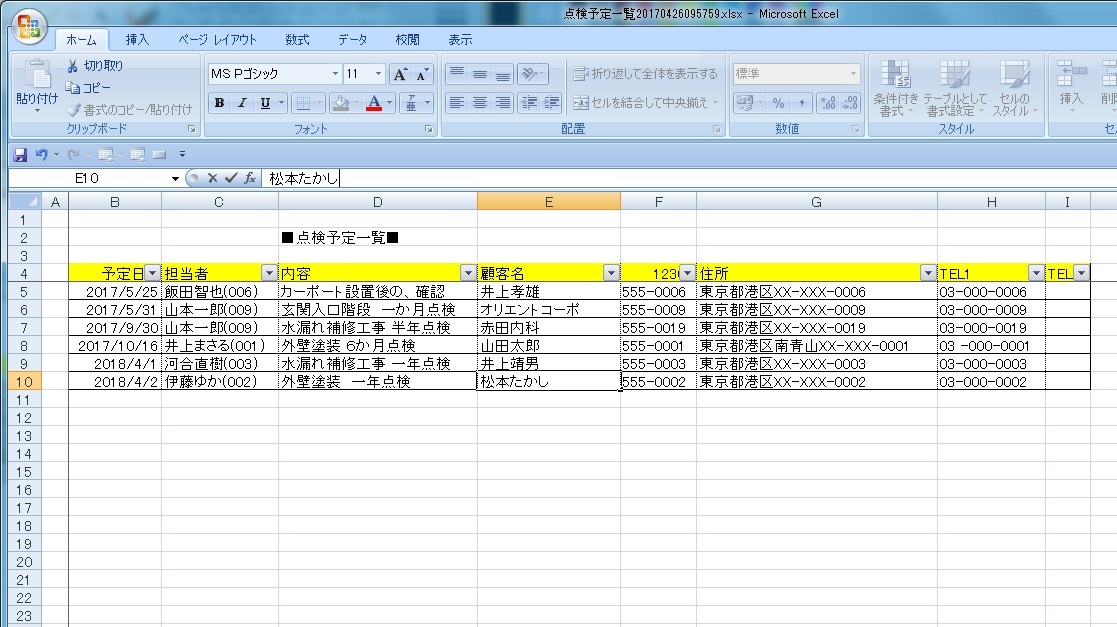Open the number format 標準 dropdown
The height and width of the screenshot is (627, 1117).
pos(853,73)
